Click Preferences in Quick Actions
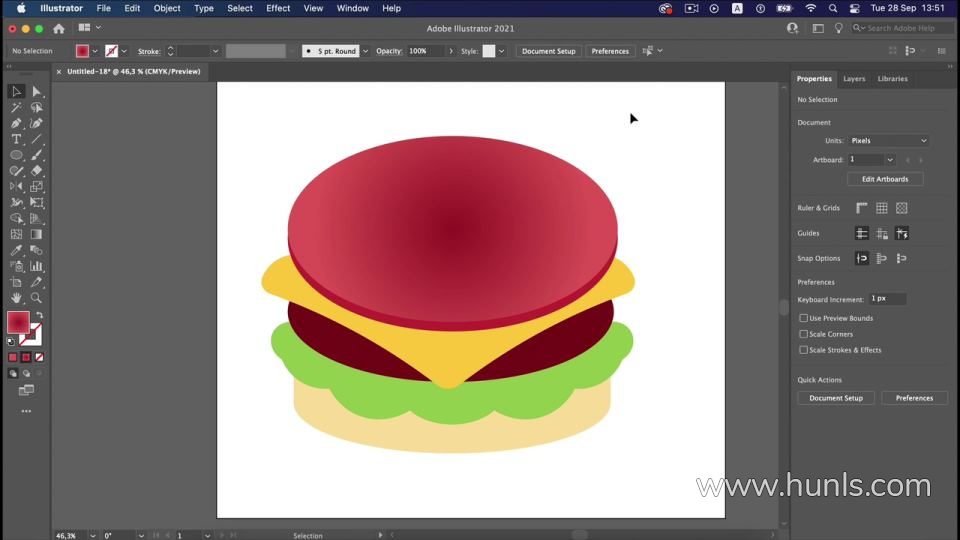 point(914,398)
